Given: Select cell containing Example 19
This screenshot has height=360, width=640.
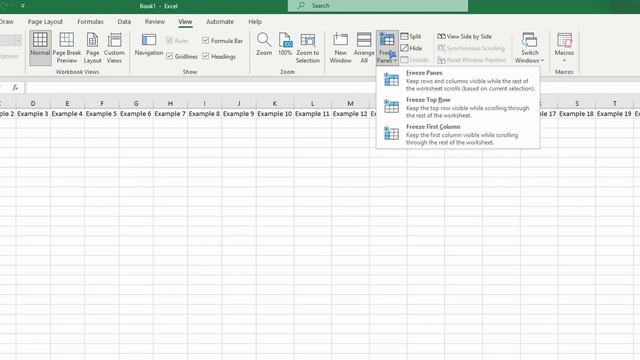Looking at the screenshot, I should [x=614, y=114].
